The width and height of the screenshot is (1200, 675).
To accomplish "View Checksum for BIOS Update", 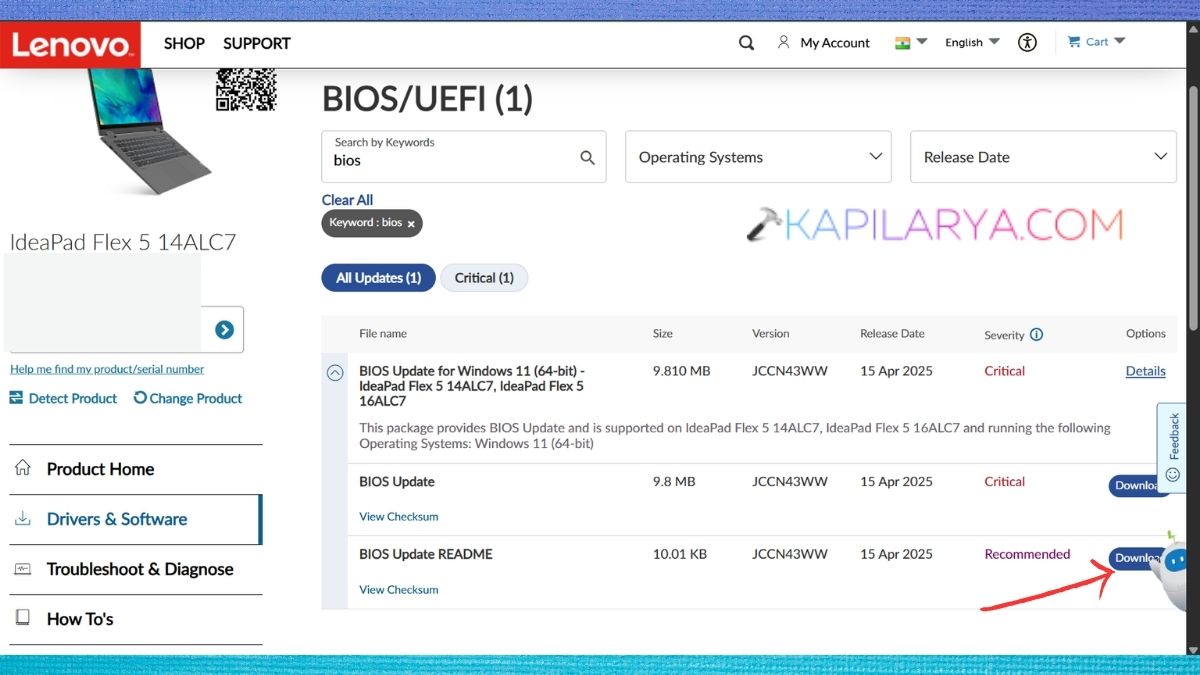I will pyautogui.click(x=399, y=517).
